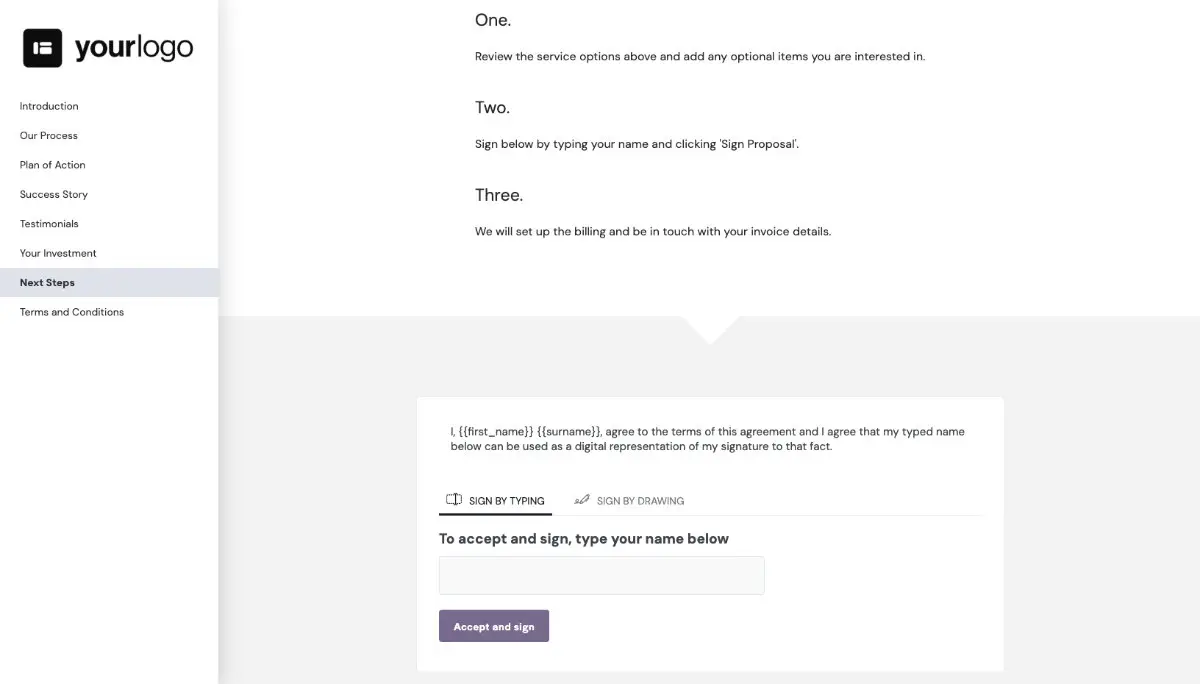The height and width of the screenshot is (684, 1200).
Task: Click the agreement statement paragraph
Action: click(x=707, y=438)
